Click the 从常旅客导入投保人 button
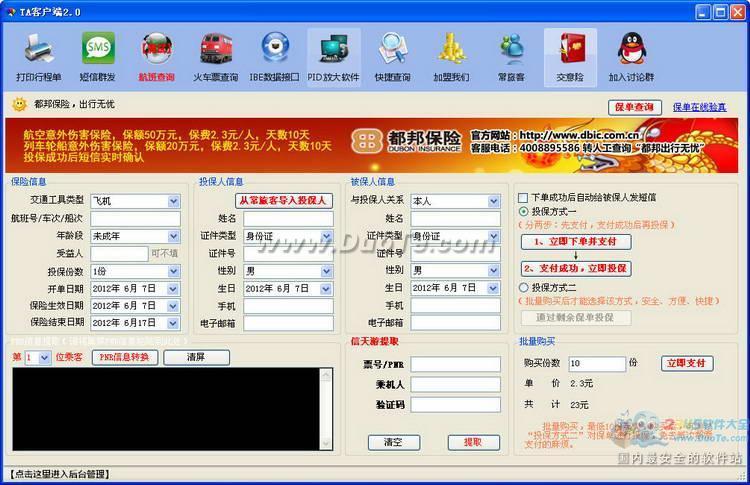Screen dimensions: 750x485 click(x=284, y=200)
